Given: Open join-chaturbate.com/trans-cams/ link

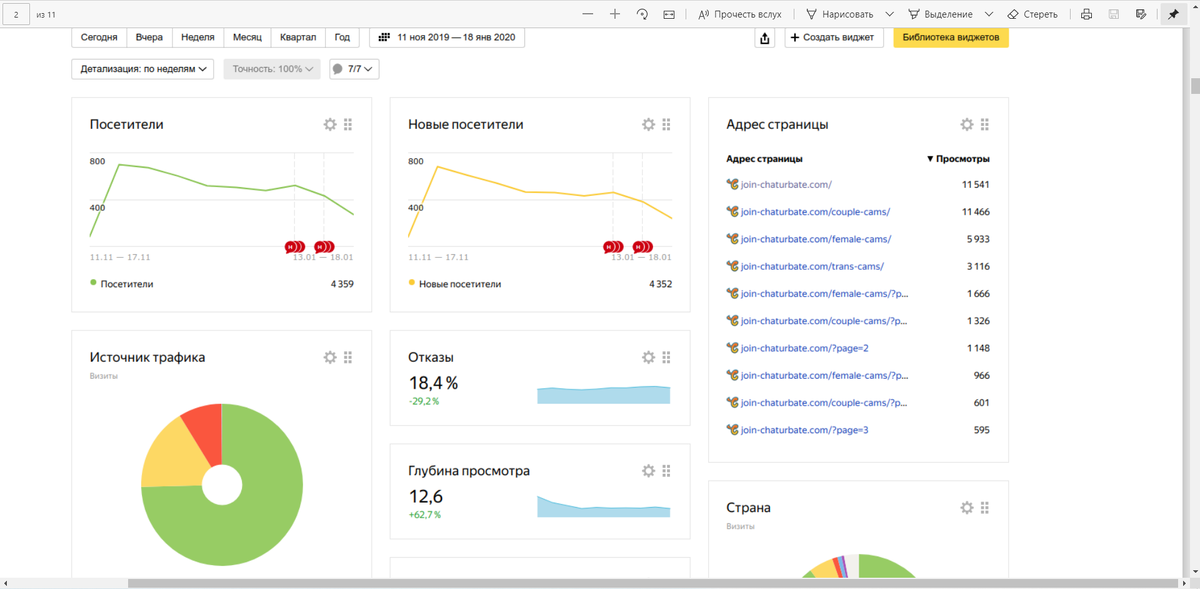Looking at the screenshot, I should (812, 266).
